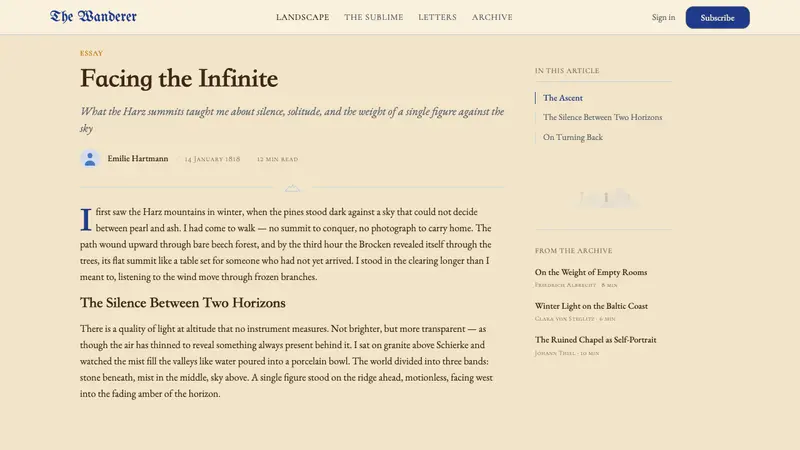Click The Wanderer site logo
This screenshot has width=800, height=450.
point(93,17)
